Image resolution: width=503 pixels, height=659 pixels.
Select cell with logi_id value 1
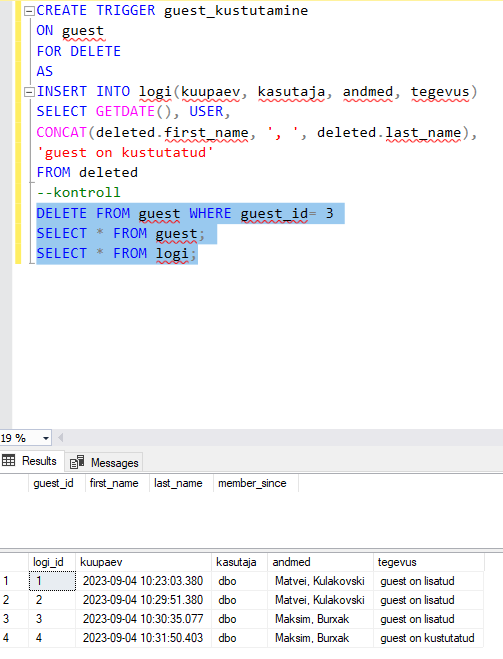point(52,581)
